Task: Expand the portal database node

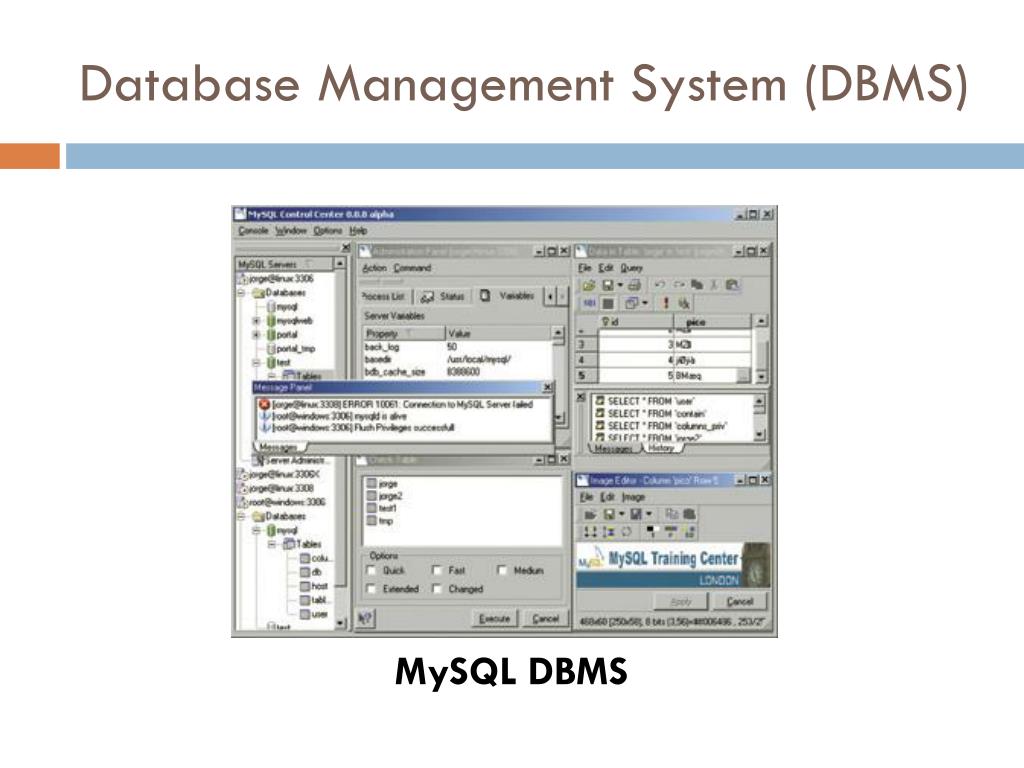Action: coord(257,334)
